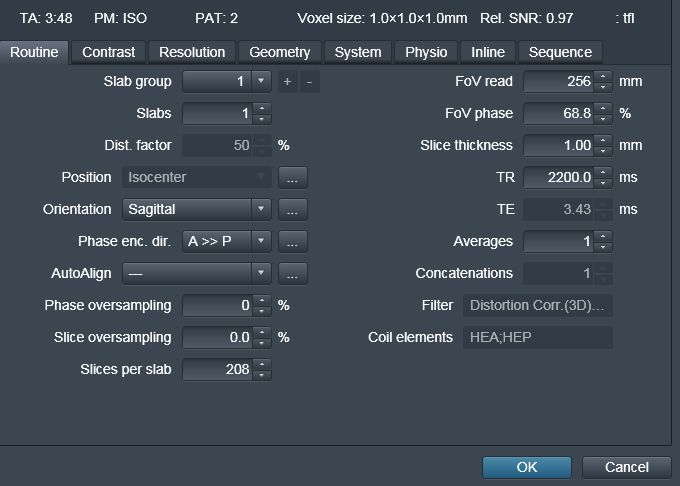Viewport: 680px width, 486px height.
Task: Open Position details ellipsis button
Action: point(293,177)
